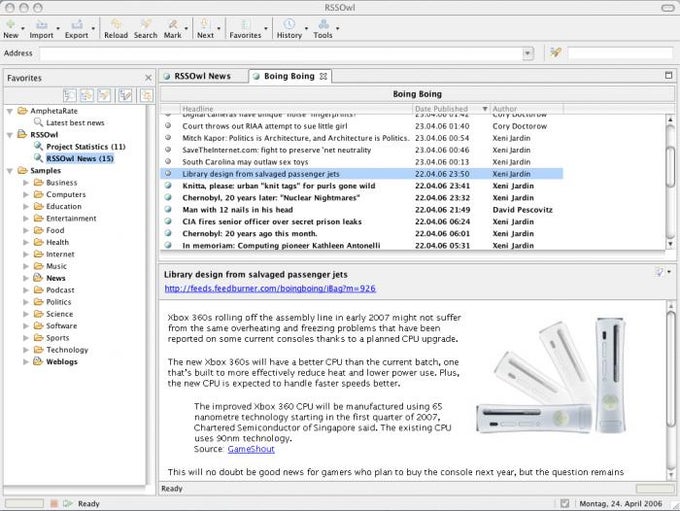
Task: Click the second icon in Favorites panel toolbar
Action: (87, 95)
